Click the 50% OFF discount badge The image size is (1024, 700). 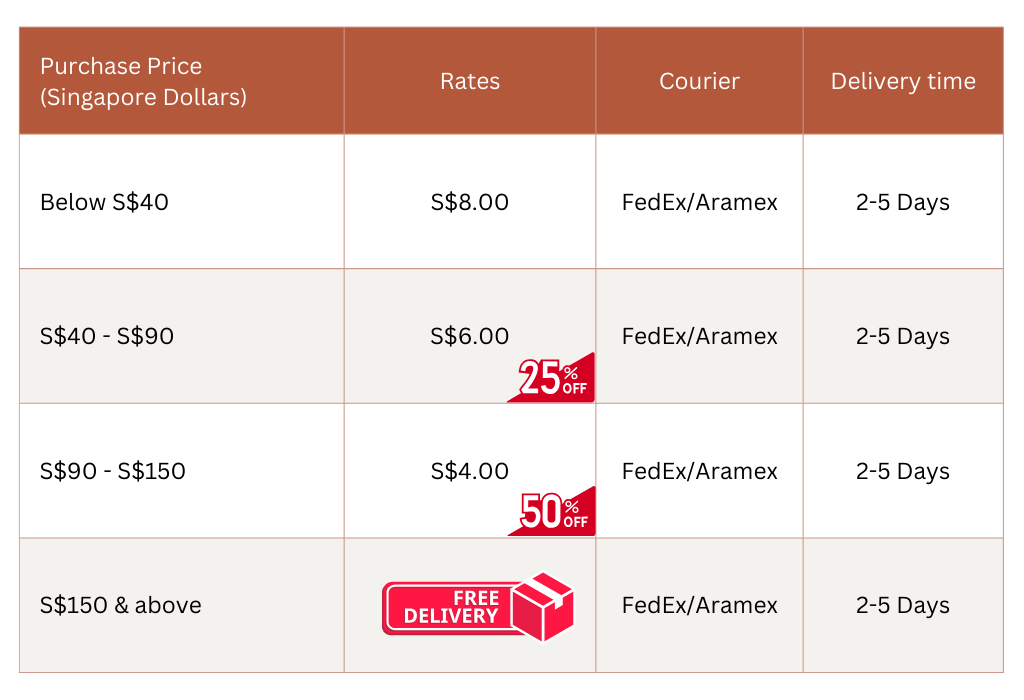[556, 513]
